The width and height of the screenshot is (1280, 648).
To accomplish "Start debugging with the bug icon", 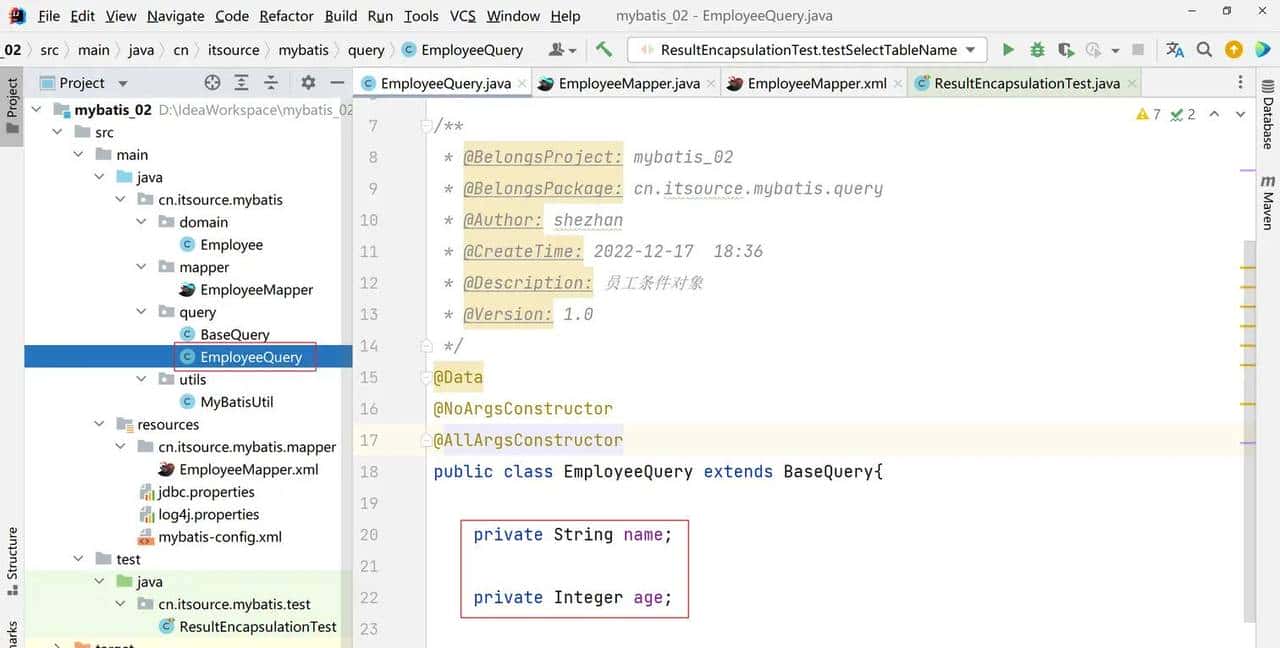I will (1037, 50).
